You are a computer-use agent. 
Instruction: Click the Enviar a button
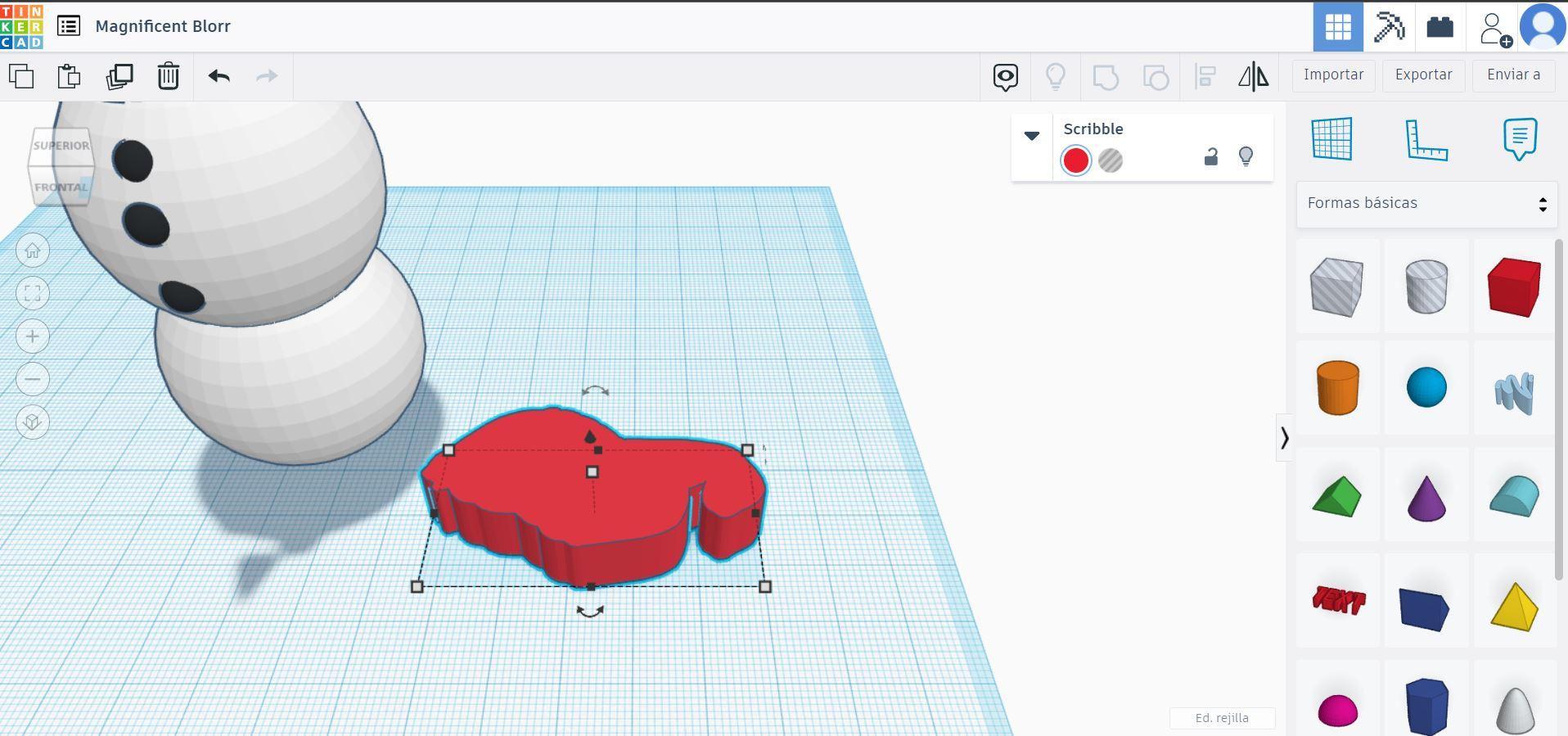1513,75
